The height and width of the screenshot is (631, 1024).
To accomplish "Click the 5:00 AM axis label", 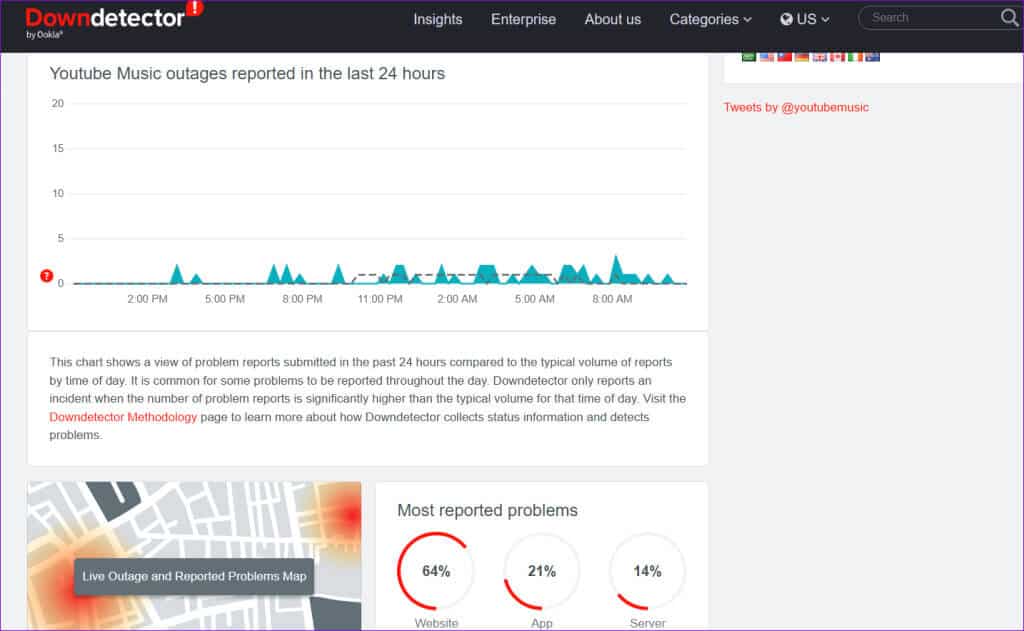I will [x=535, y=299].
